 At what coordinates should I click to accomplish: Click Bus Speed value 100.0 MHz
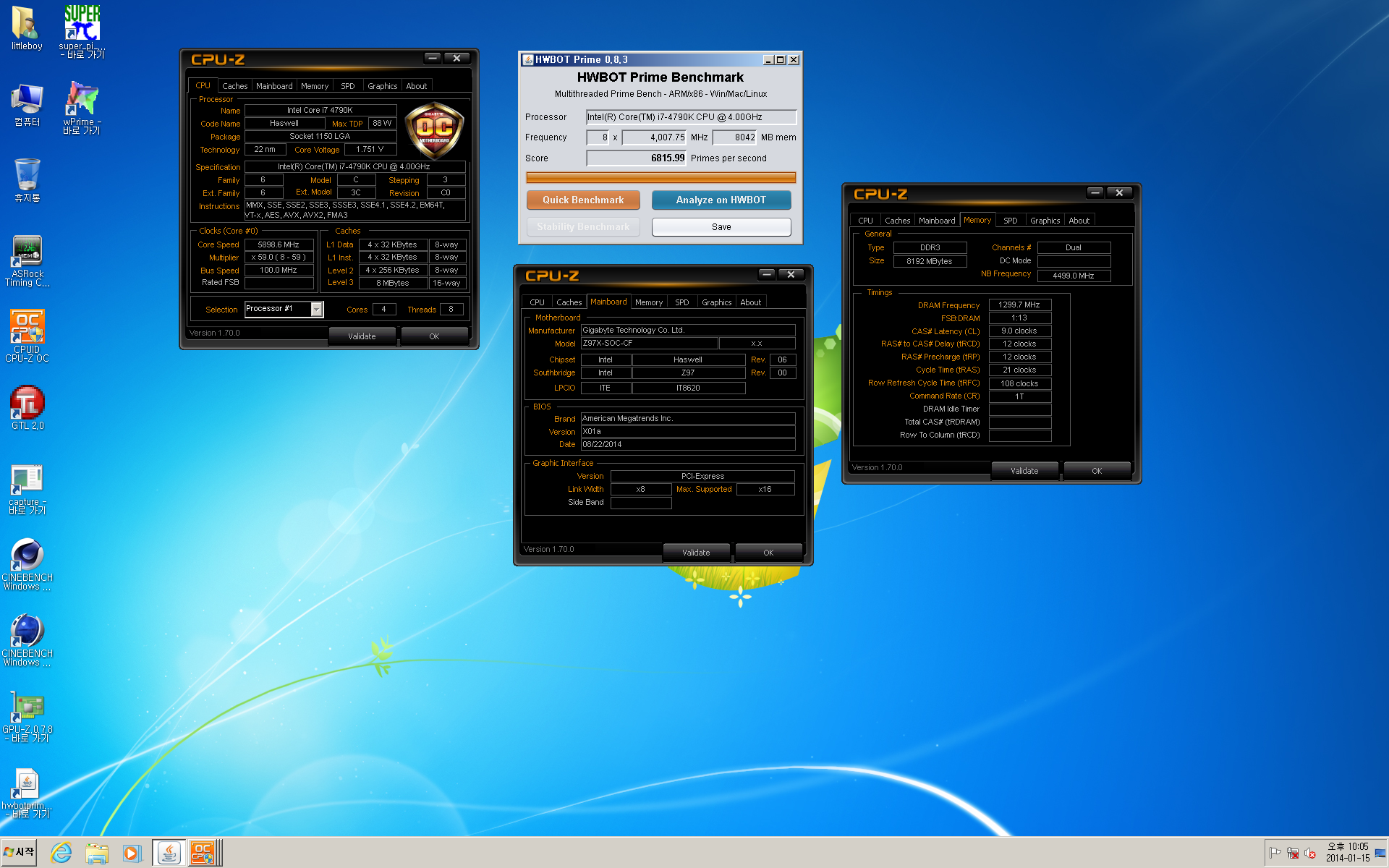point(279,271)
